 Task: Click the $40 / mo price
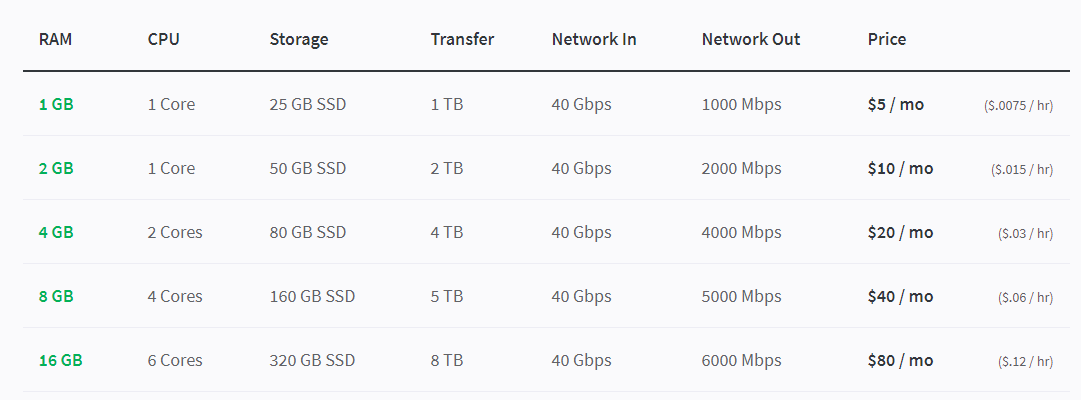click(x=900, y=297)
